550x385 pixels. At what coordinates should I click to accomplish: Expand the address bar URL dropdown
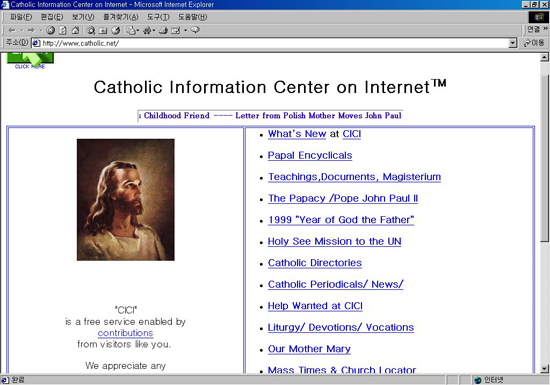point(513,43)
